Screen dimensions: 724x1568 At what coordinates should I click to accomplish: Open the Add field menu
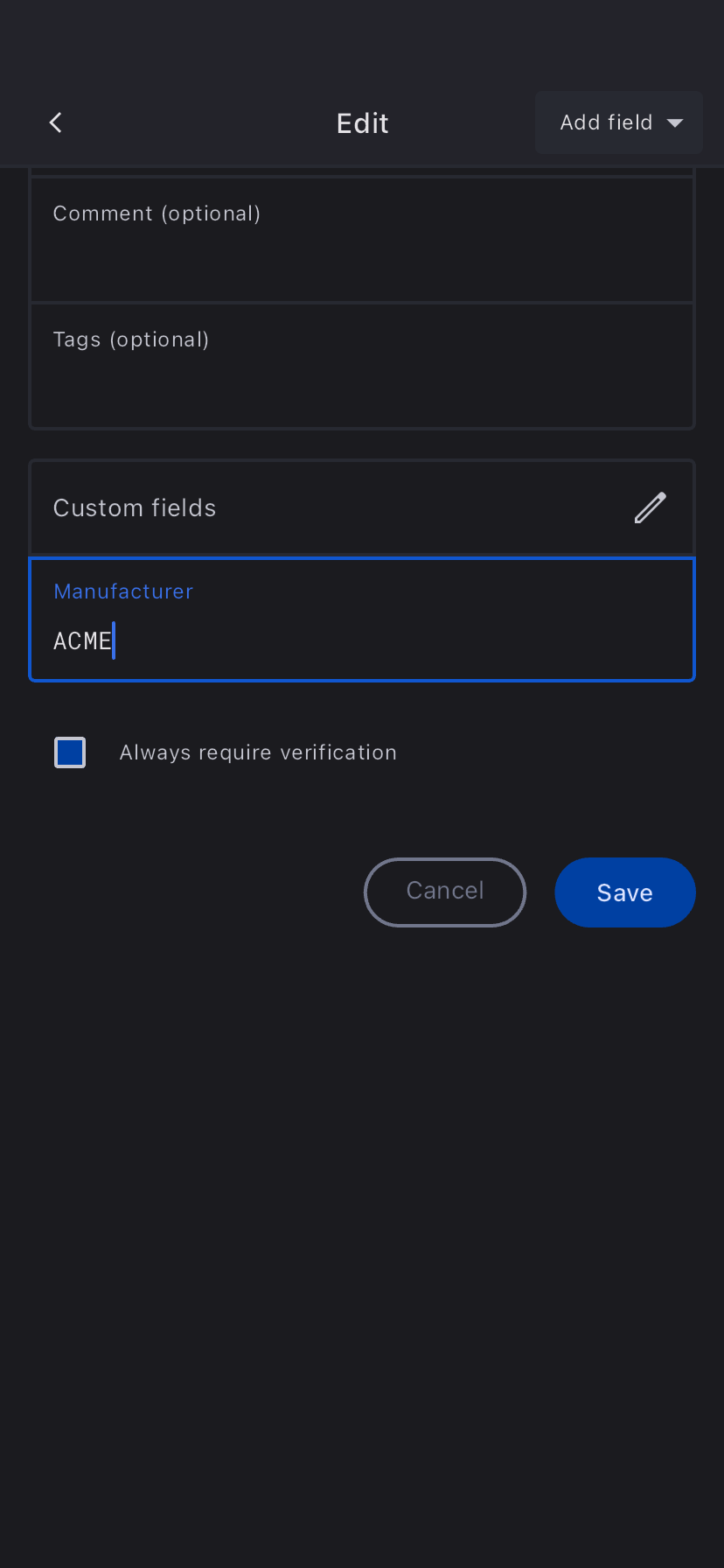coord(618,122)
